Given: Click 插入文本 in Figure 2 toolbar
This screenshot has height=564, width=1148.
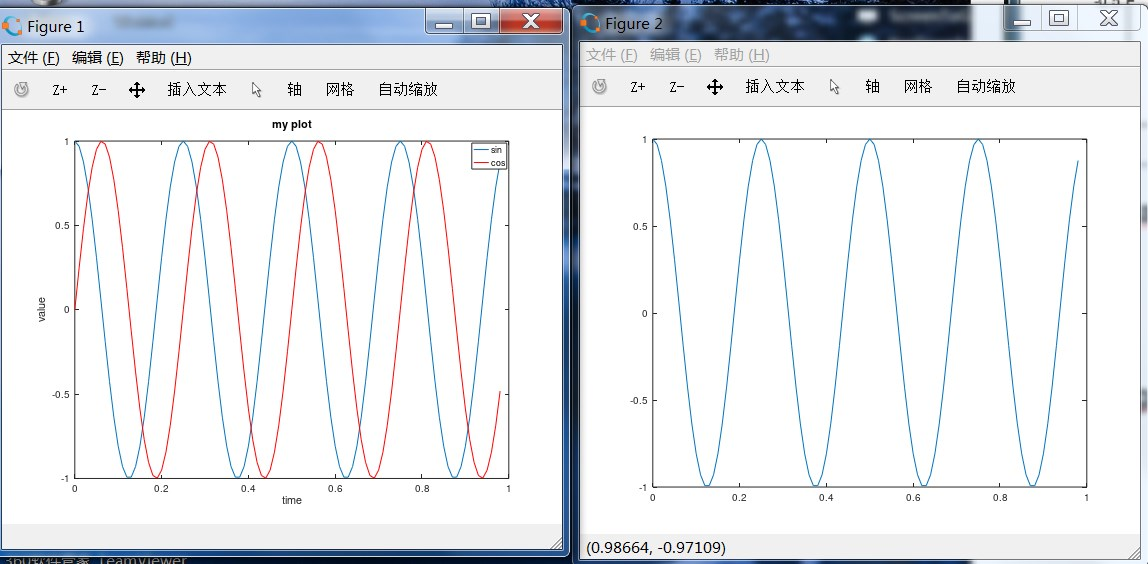Looking at the screenshot, I should (775, 86).
